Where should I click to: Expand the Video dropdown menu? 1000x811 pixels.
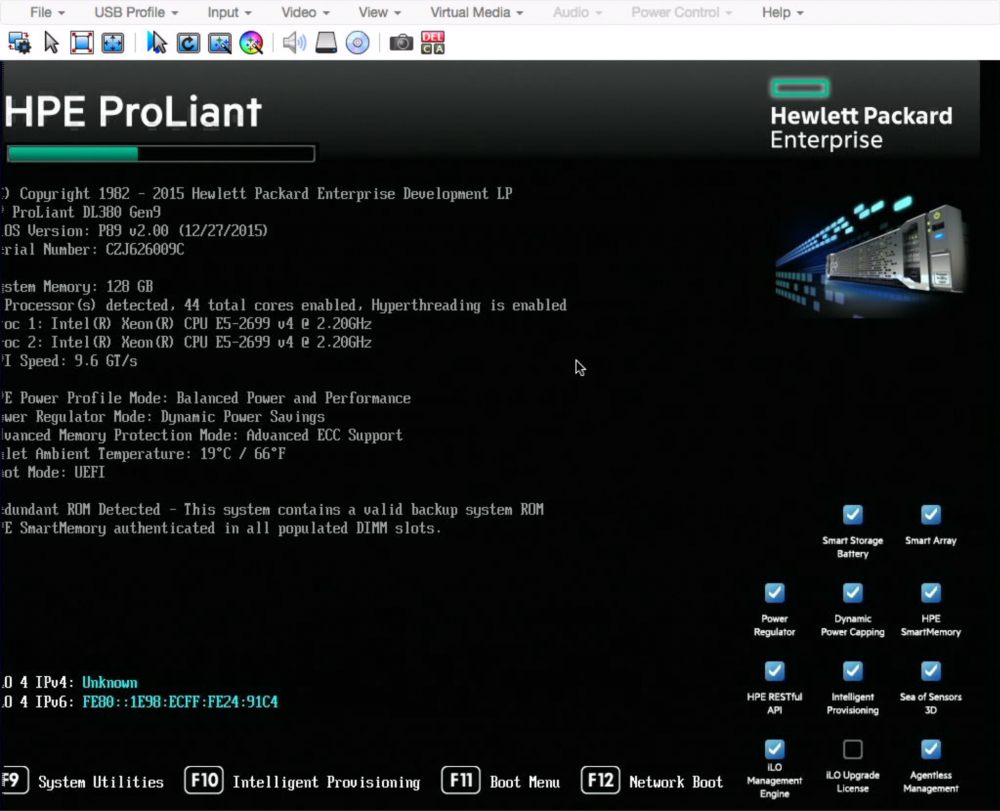tap(305, 12)
